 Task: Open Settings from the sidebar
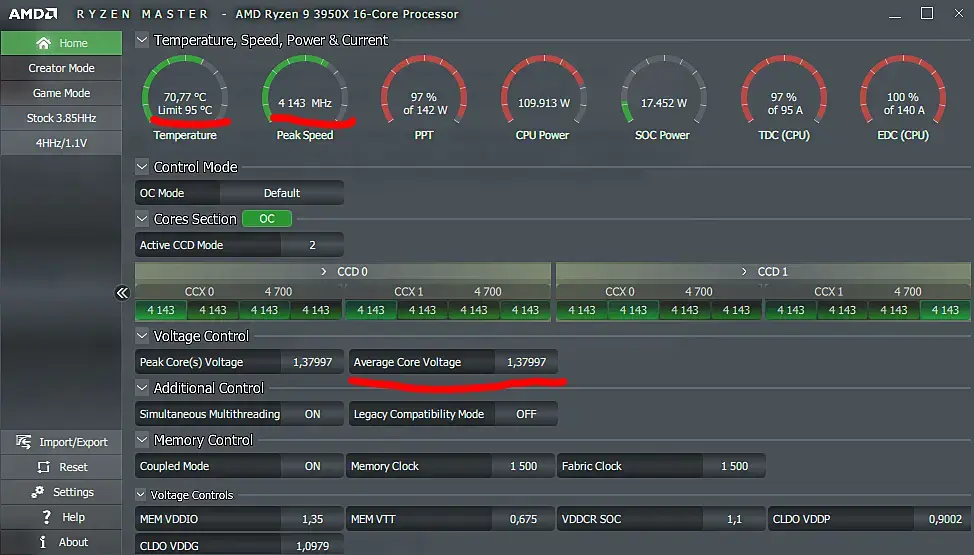[61, 492]
